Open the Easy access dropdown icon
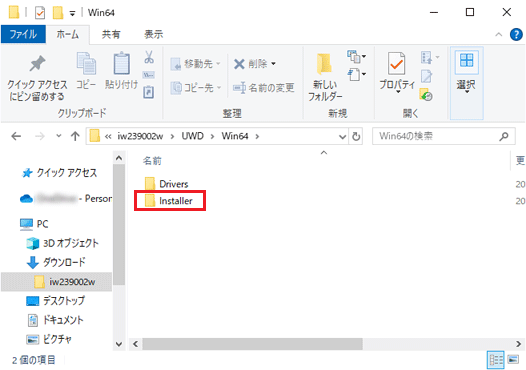 (x=357, y=74)
